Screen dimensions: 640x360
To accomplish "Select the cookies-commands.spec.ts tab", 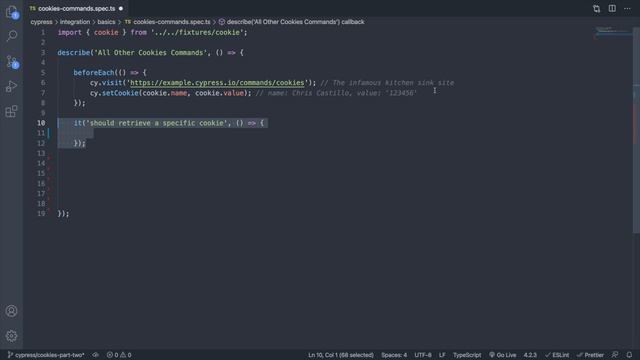I will pos(76,9).
